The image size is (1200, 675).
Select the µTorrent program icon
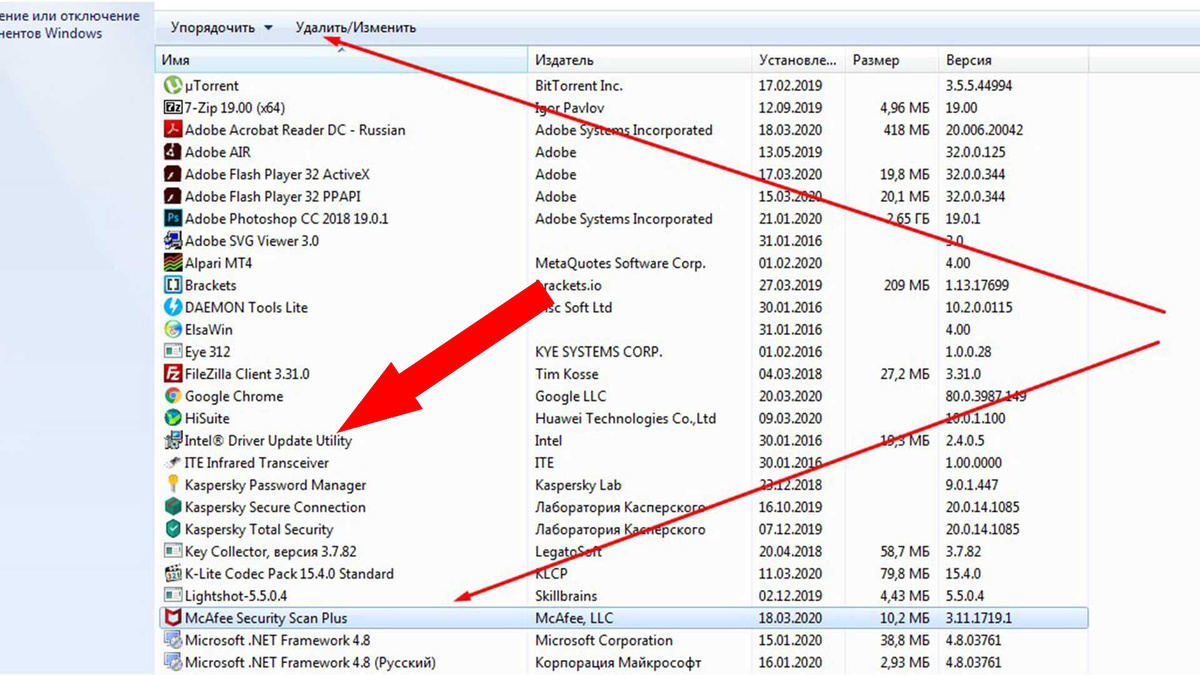click(172, 86)
